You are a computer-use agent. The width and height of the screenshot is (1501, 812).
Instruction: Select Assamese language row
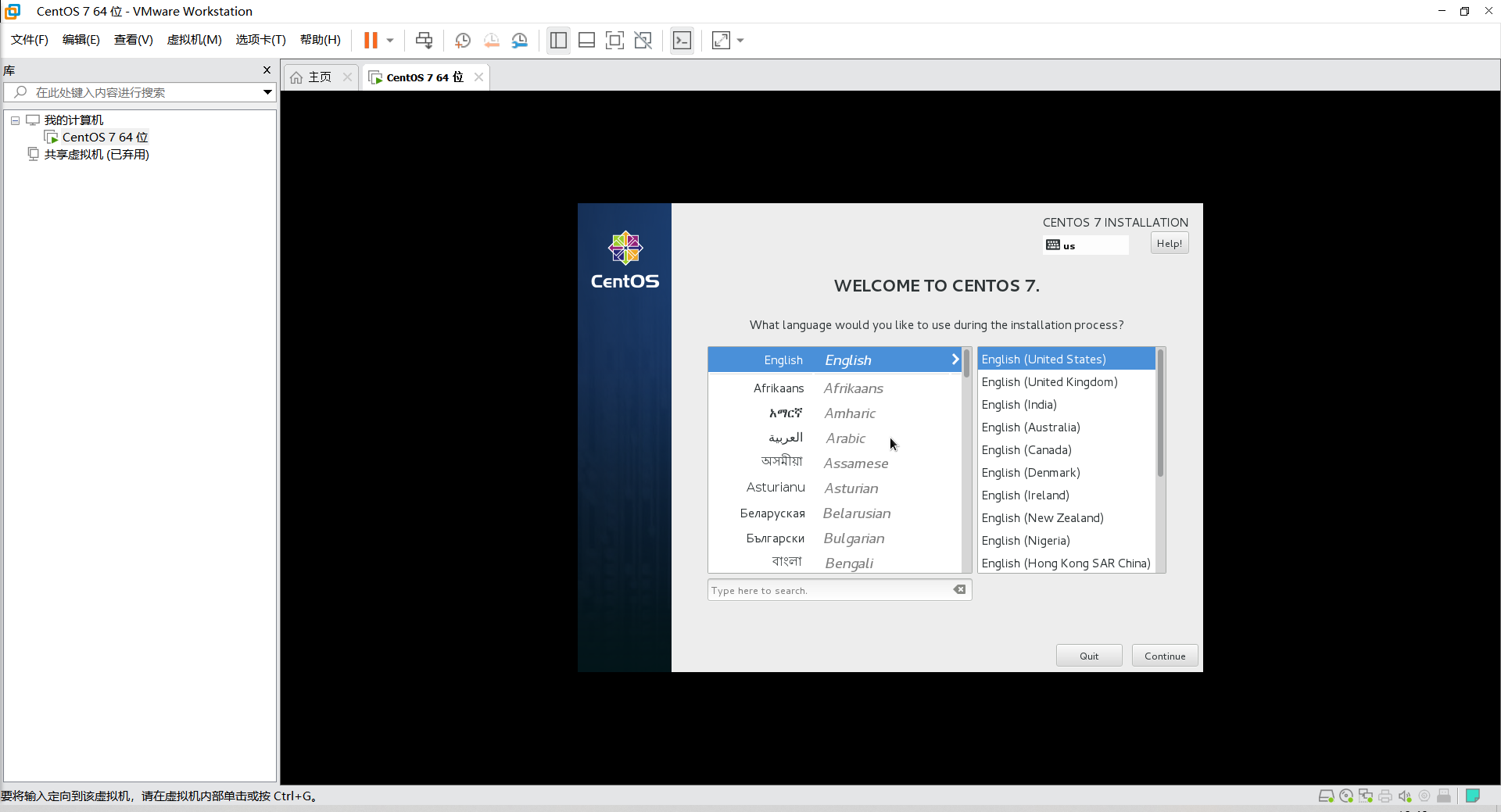coord(834,463)
